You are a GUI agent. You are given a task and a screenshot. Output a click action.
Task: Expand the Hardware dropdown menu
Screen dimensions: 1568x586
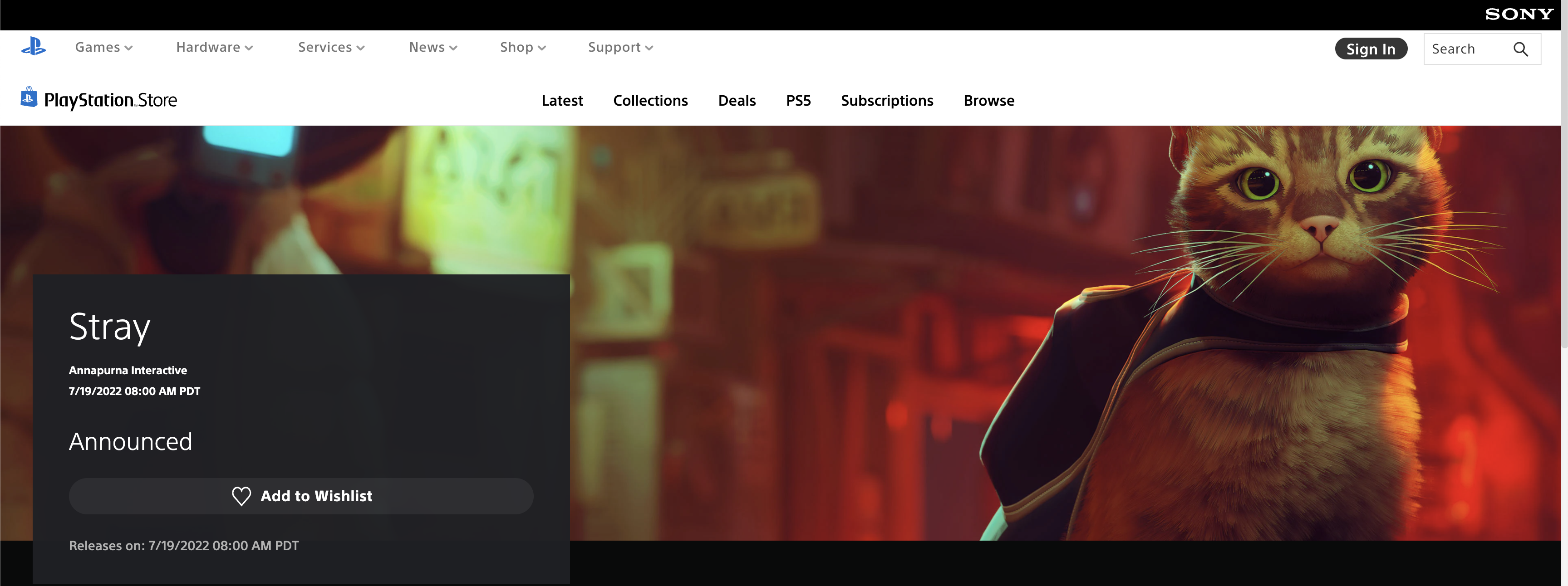click(x=214, y=48)
